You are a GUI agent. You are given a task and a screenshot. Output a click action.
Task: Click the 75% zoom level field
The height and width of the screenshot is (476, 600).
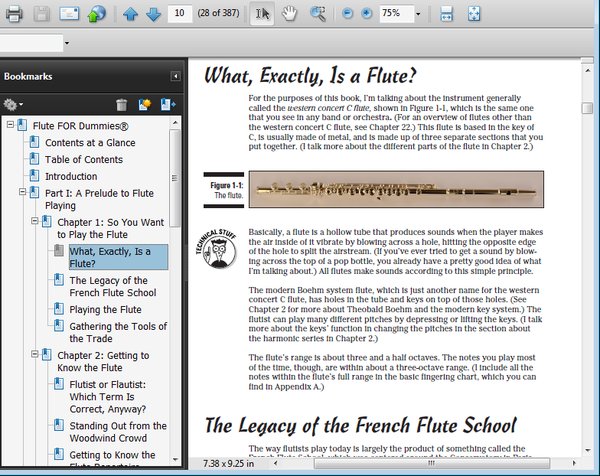point(396,13)
